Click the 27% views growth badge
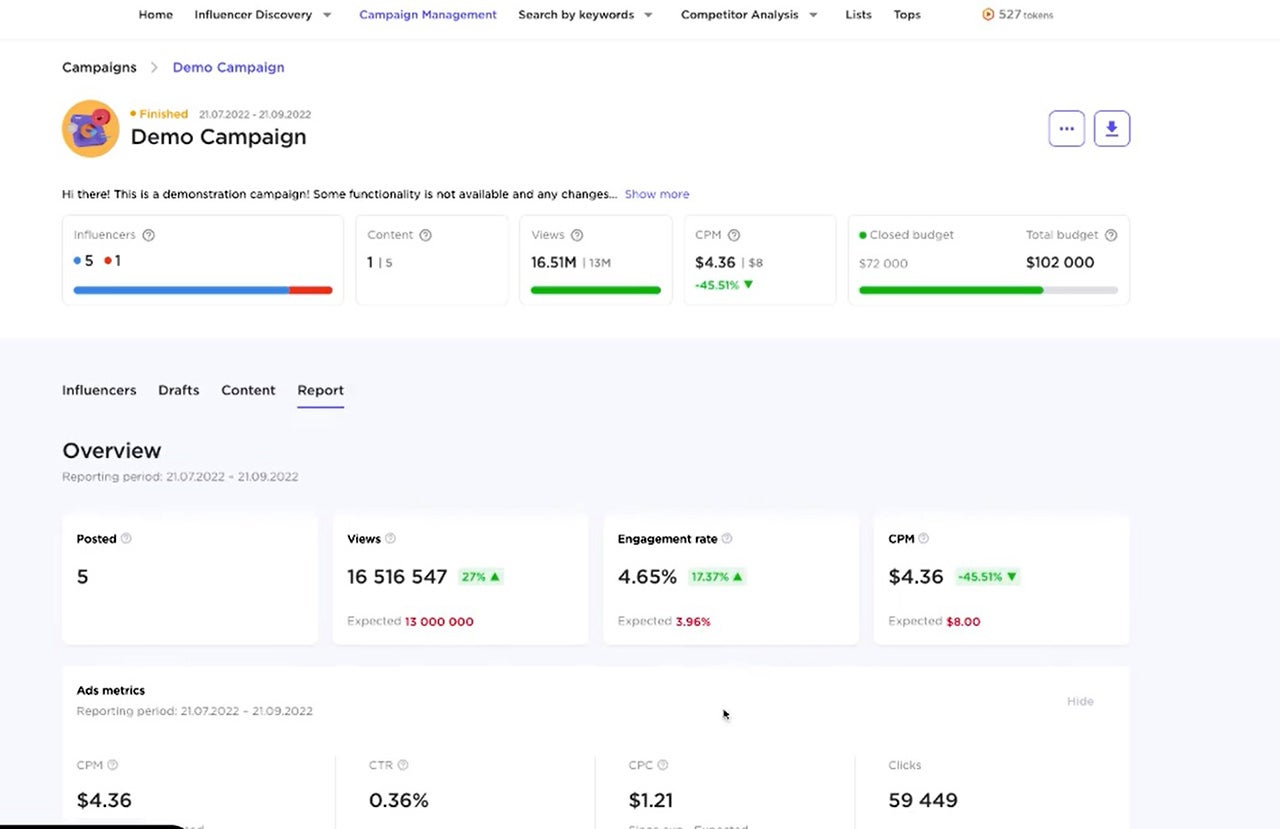 coord(480,577)
